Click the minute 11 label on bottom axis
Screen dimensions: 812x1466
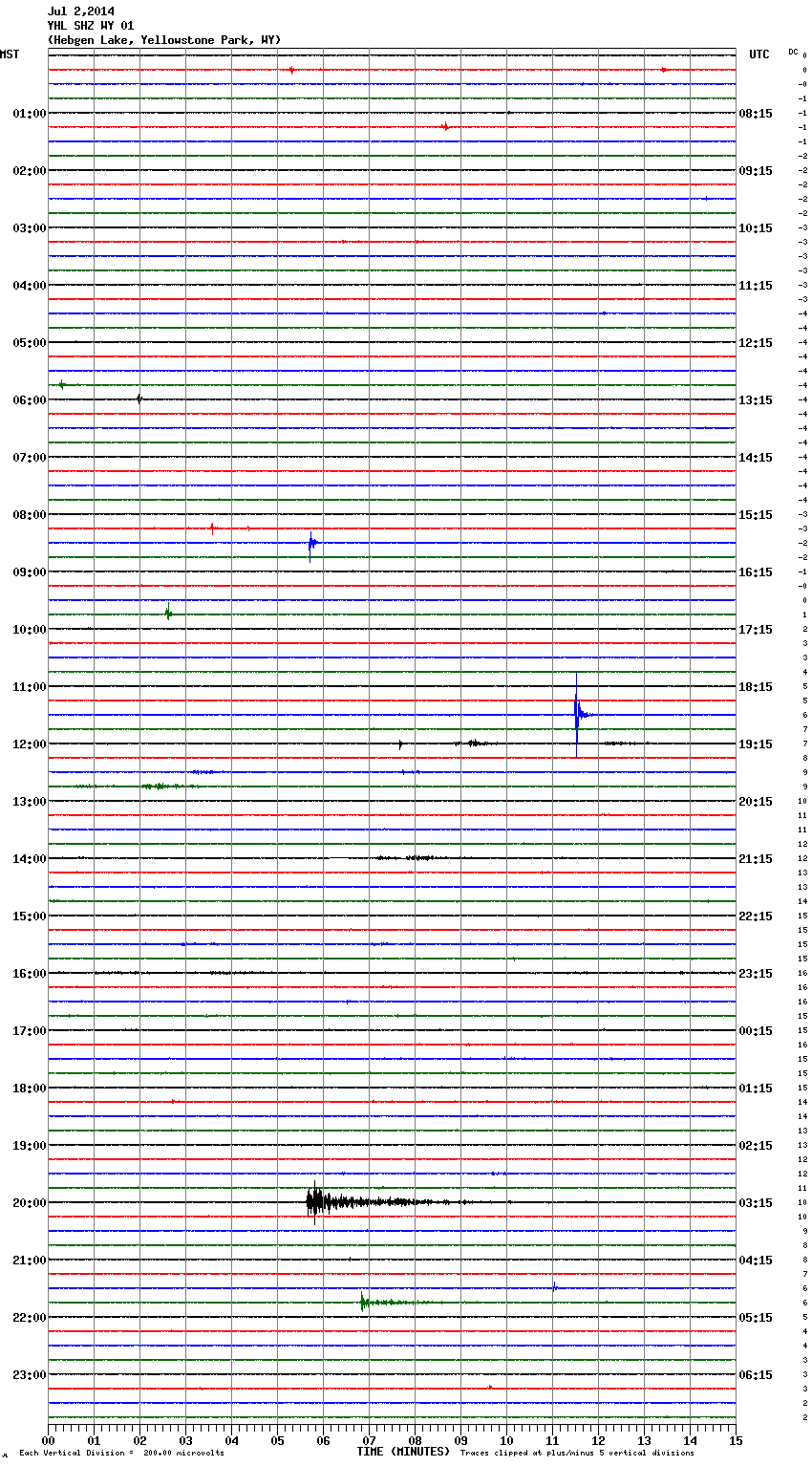tap(552, 1440)
